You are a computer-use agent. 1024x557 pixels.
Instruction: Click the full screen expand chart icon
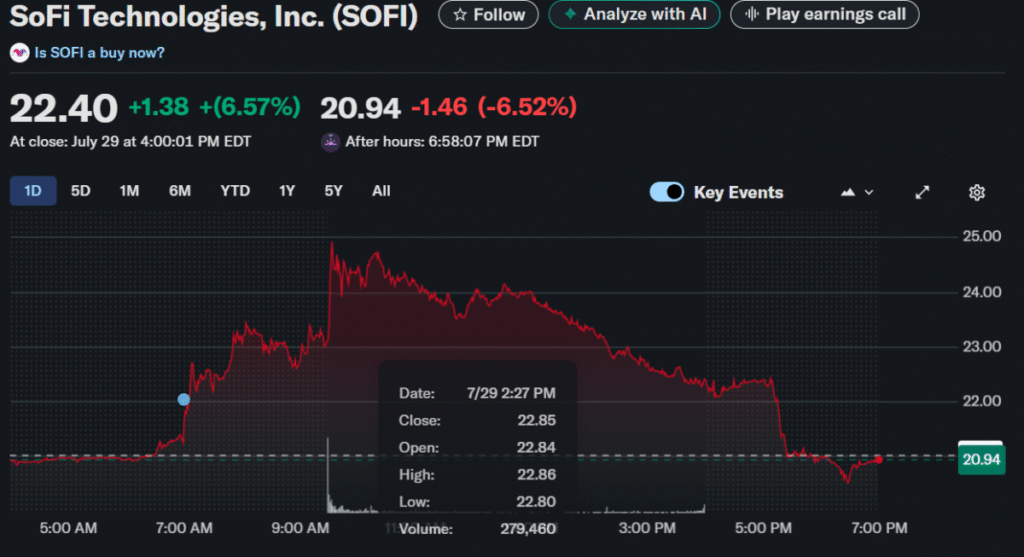(x=923, y=192)
